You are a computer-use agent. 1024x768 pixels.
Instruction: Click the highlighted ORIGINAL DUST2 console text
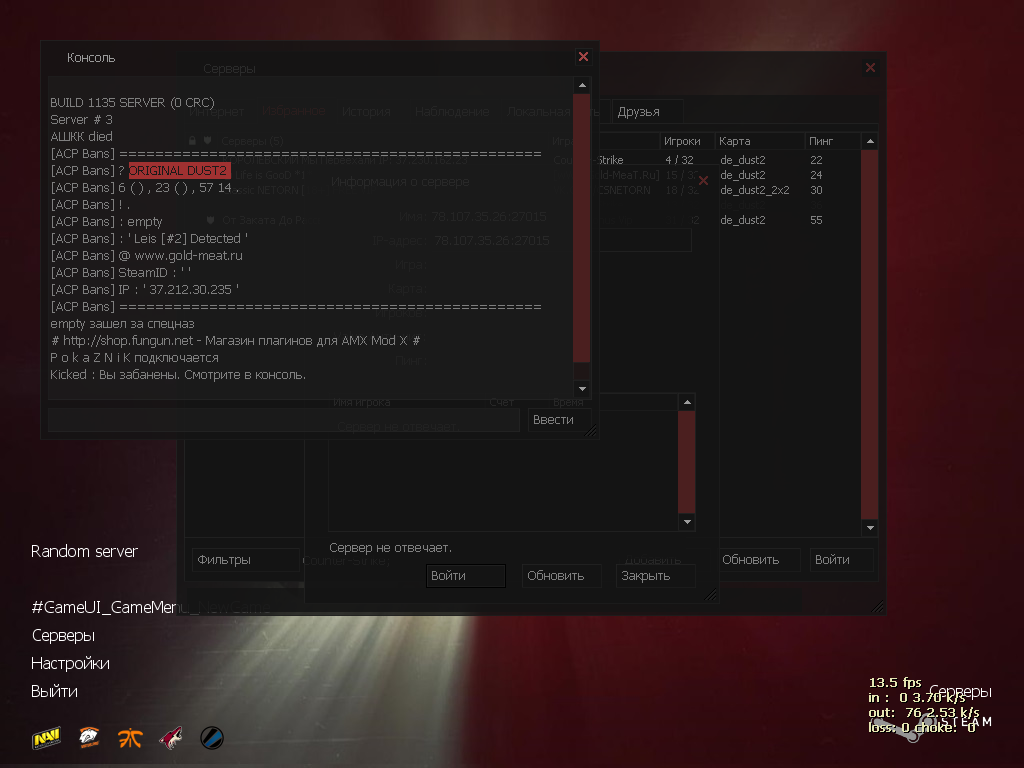tap(179, 170)
